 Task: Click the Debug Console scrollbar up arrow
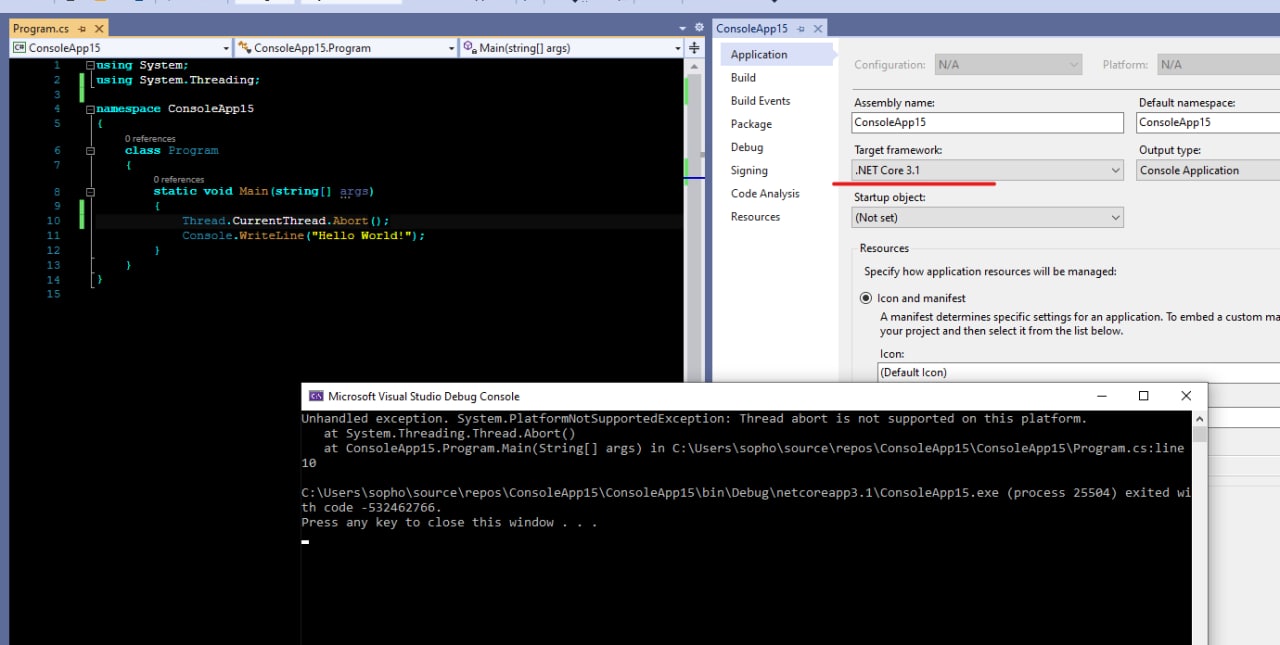tap(1200, 419)
